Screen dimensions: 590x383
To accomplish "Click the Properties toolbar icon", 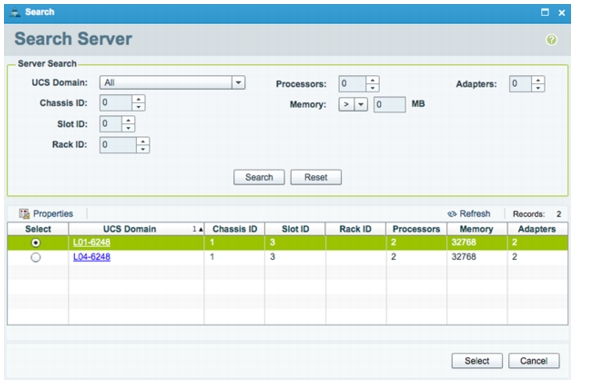I will pyautogui.click(x=24, y=214).
